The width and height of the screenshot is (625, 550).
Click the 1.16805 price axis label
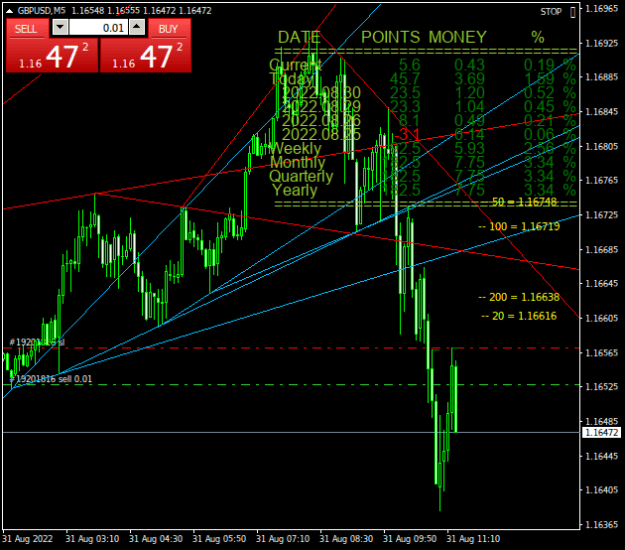(x=601, y=146)
